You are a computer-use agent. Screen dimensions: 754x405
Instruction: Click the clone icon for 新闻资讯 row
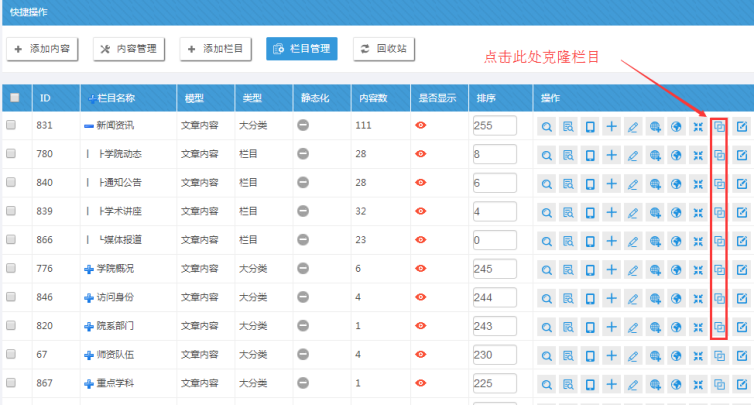(719, 127)
